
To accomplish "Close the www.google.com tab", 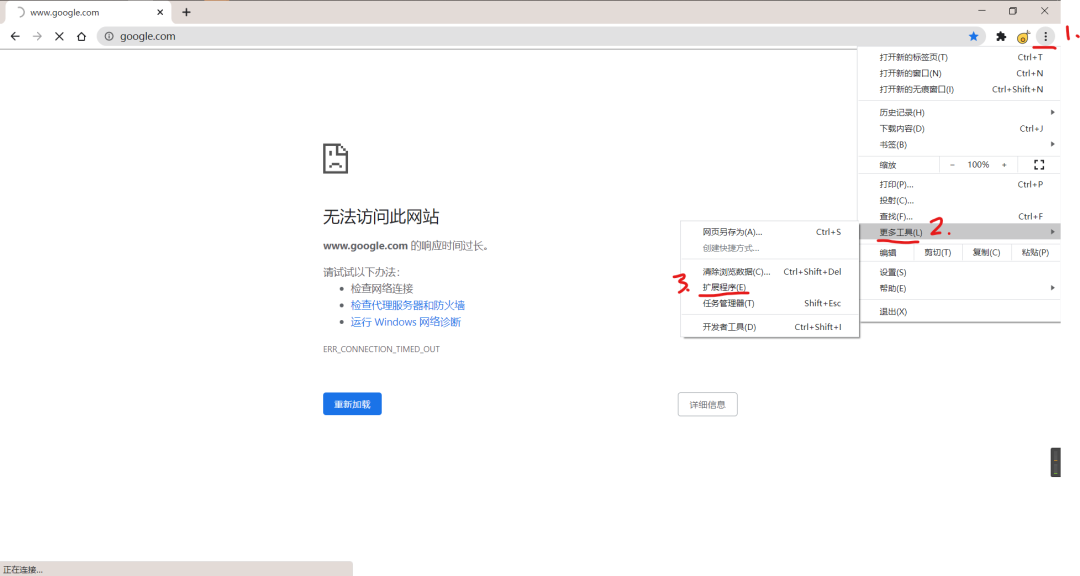I will click(x=160, y=12).
